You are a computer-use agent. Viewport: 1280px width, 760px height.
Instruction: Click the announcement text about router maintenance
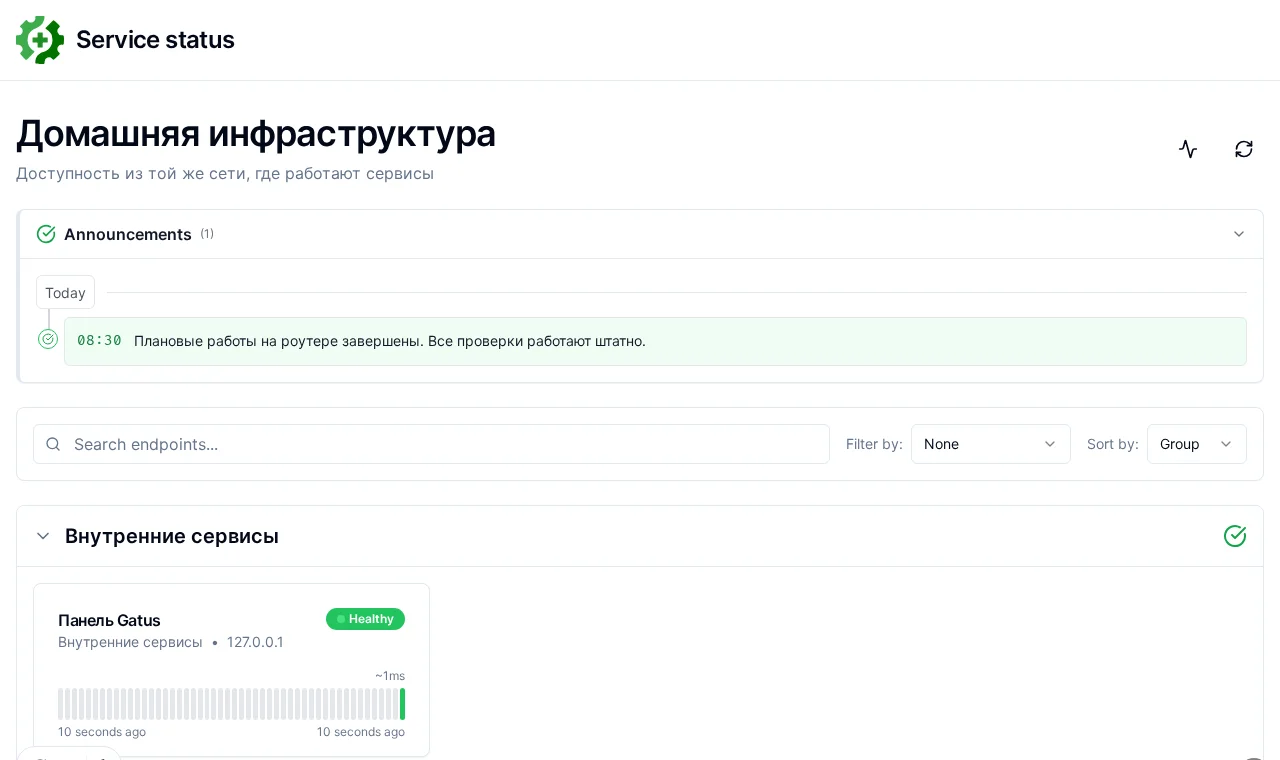pos(390,341)
